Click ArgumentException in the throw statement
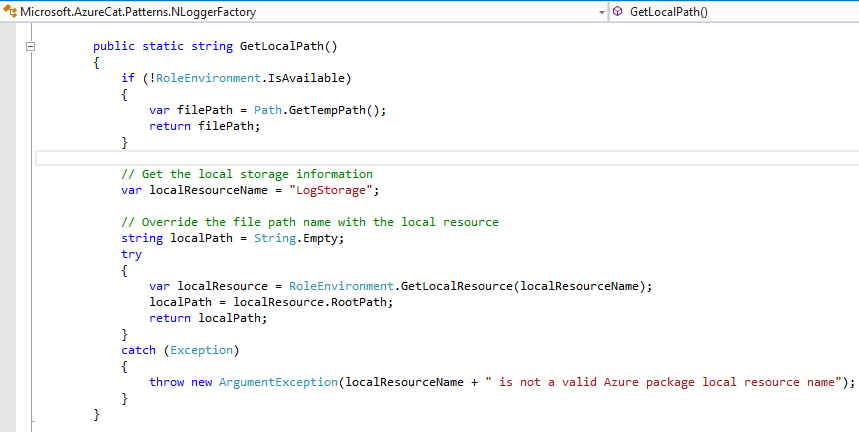The width and height of the screenshot is (859, 432). click(x=278, y=382)
